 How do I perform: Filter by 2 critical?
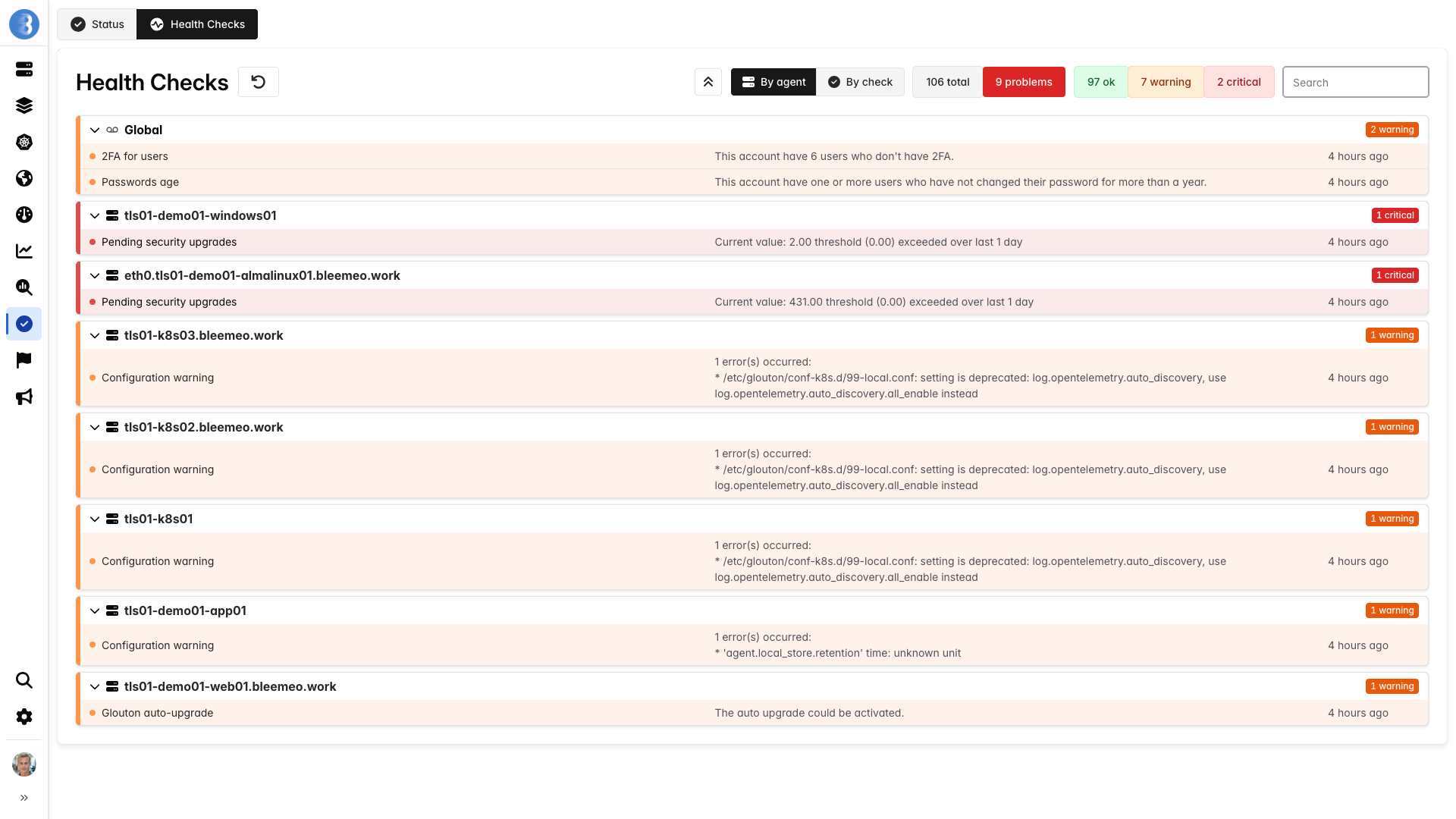[1238, 82]
